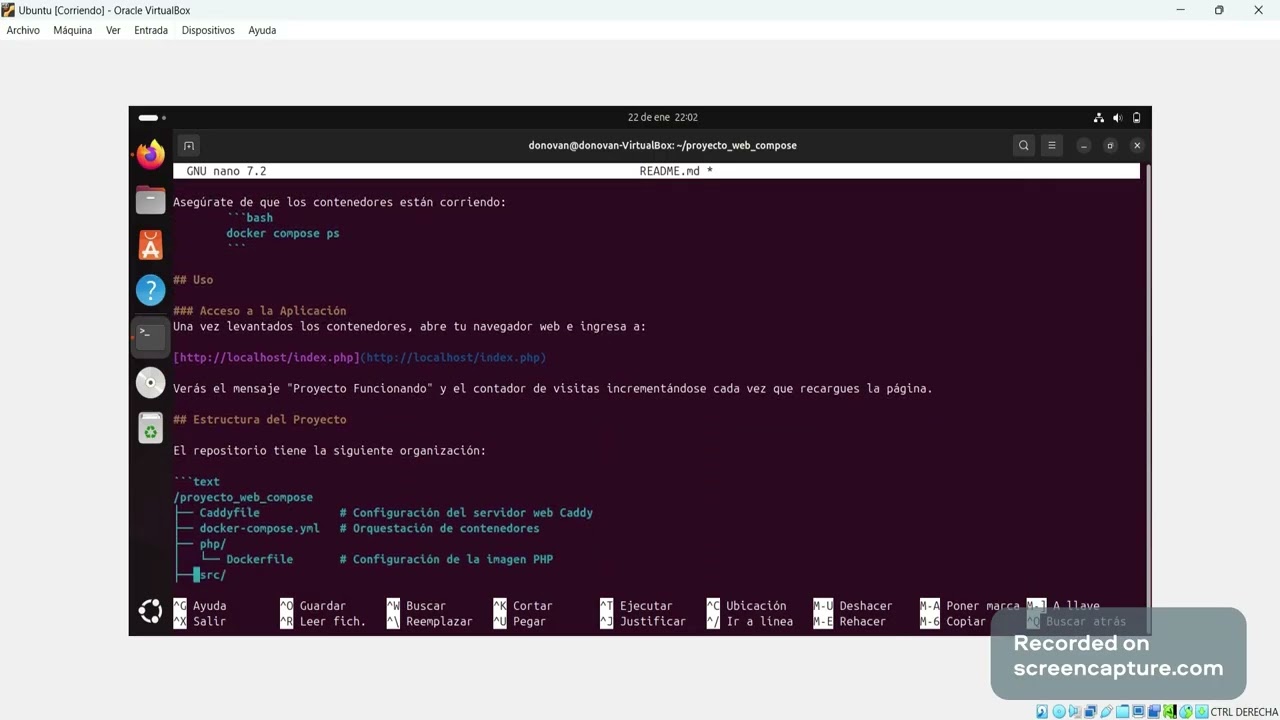
Task: Click the '## Estructura del Proyecto' heading
Action: 260,420
